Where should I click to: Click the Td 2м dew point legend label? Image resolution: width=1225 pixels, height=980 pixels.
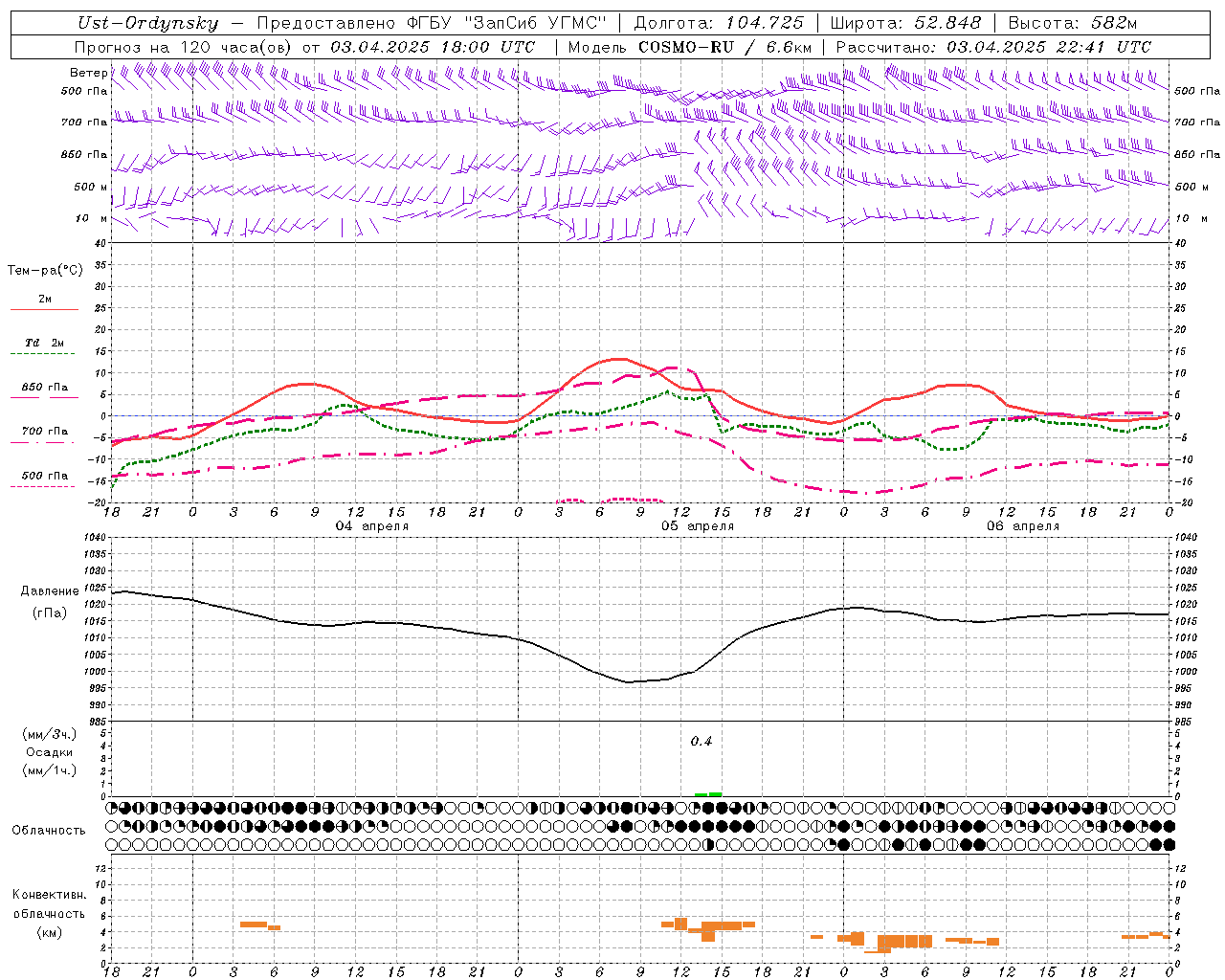(45, 343)
